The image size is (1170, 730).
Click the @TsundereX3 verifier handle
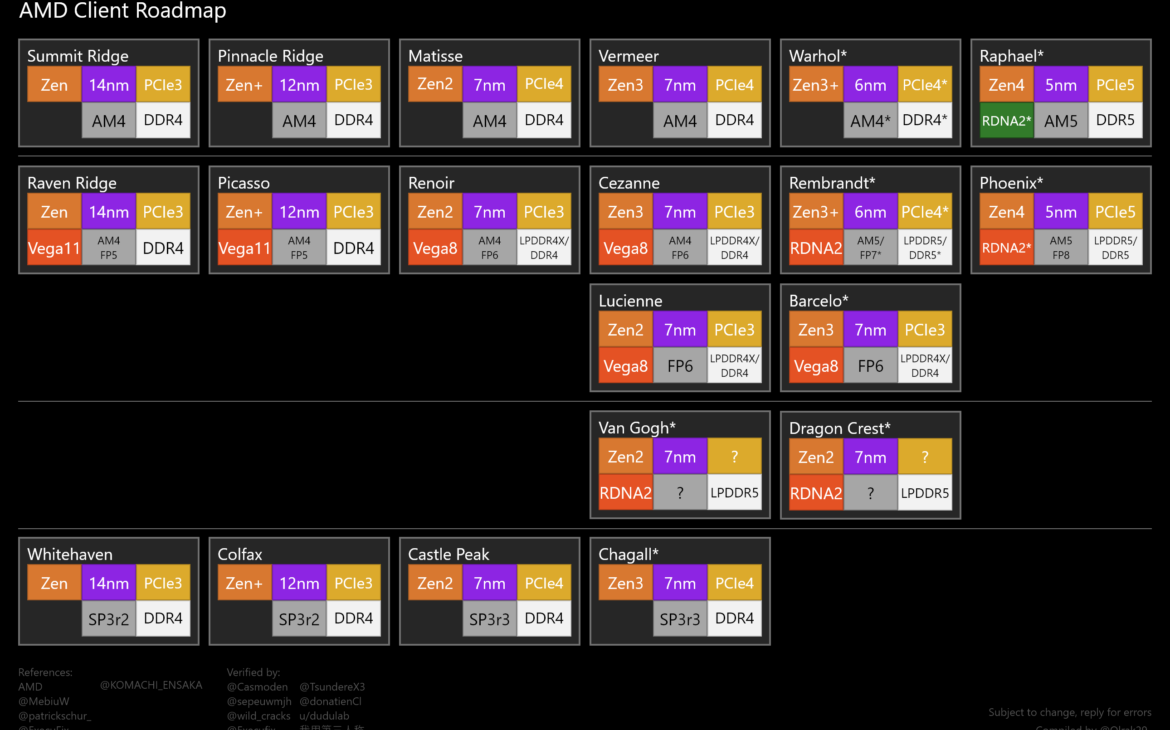click(x=332, y=687)
